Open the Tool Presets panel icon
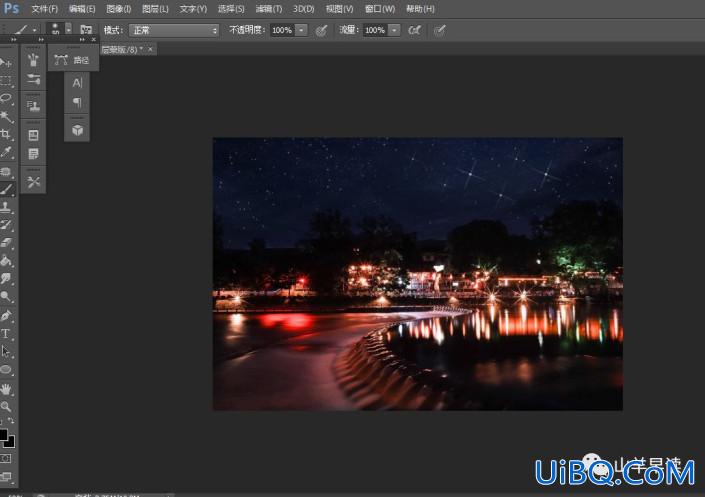705x497 pixels. tap(33, 182)
